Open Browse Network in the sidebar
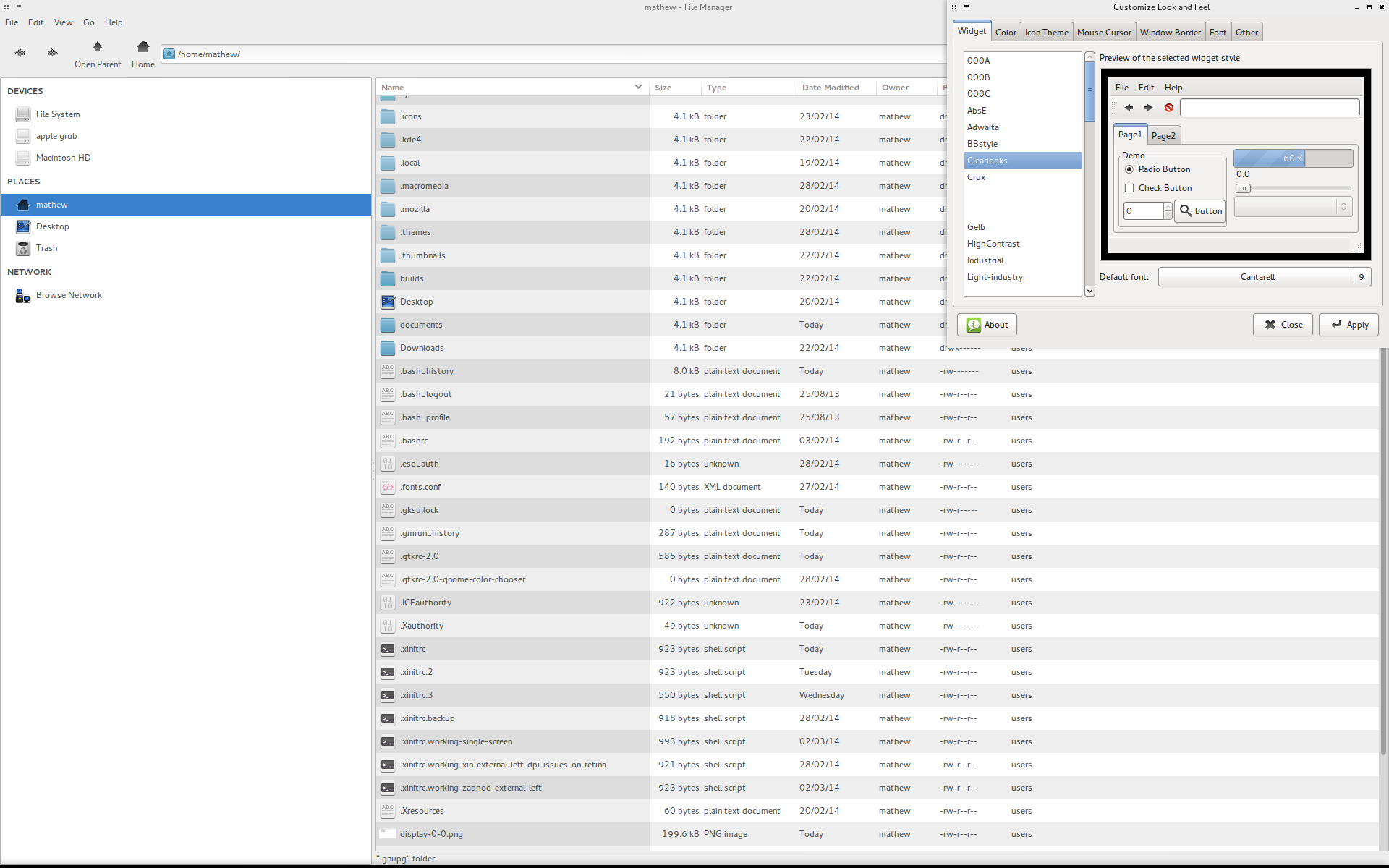This screenshot has height=868, width=1389. click(69, 295)
